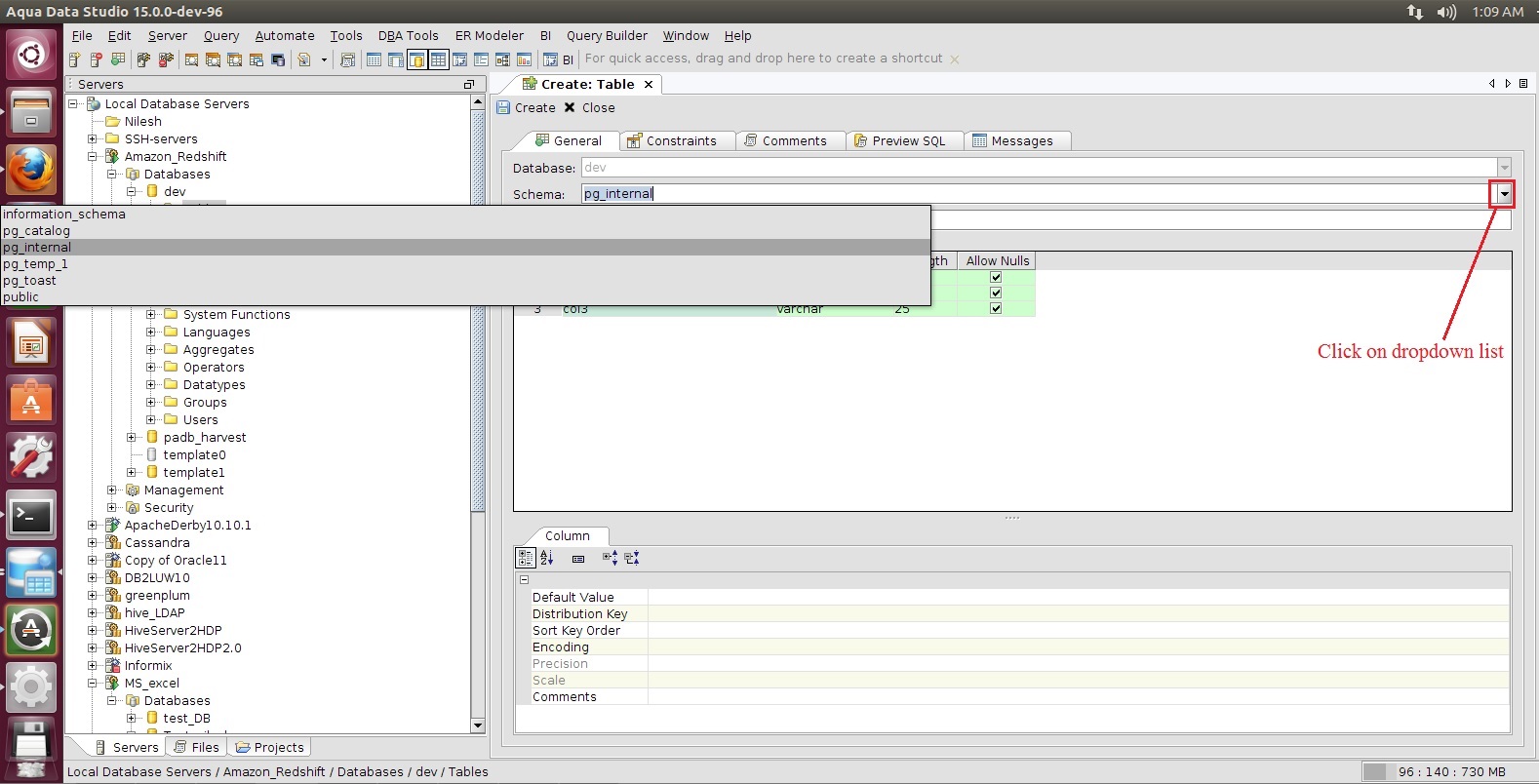1539x784 pixels.
Task: Click the script editor toolbar icon
Action: [304, 59]
